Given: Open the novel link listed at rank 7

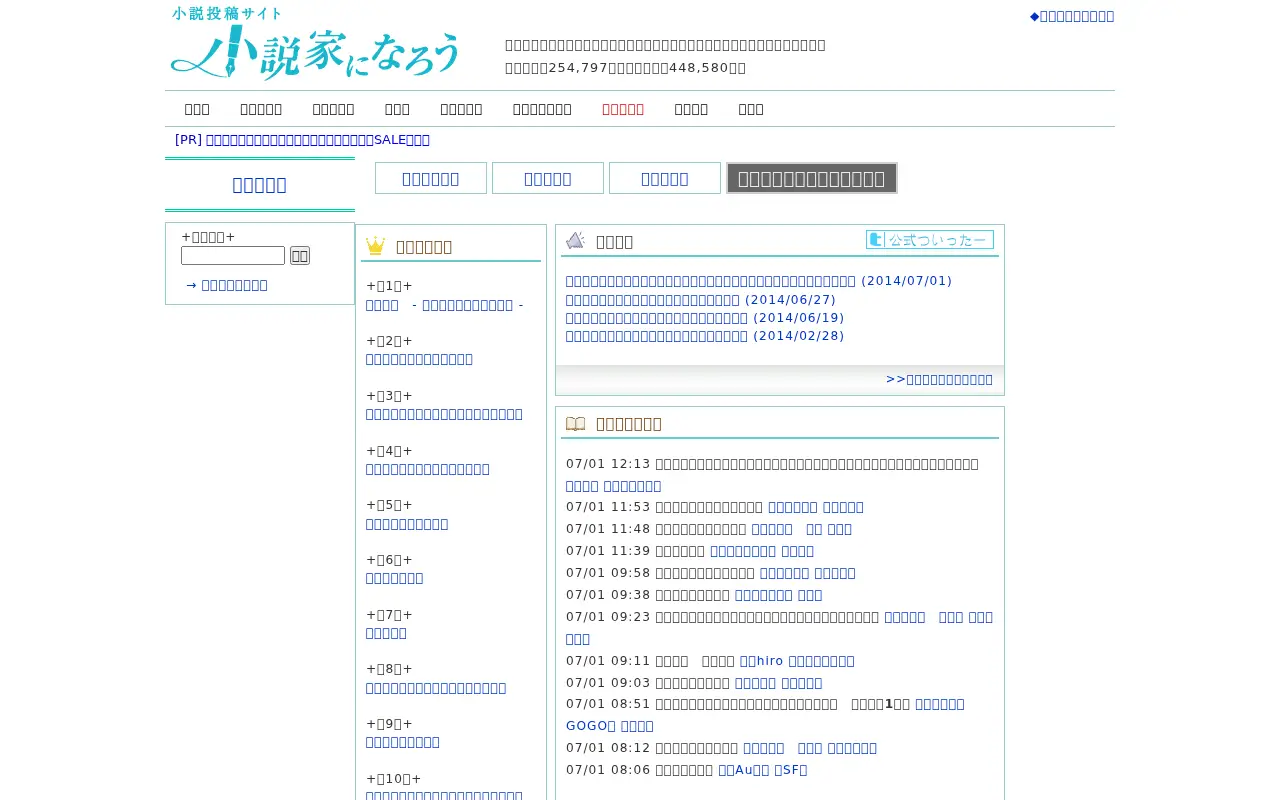Looking at the screenshot, I should tap(387, 633).
